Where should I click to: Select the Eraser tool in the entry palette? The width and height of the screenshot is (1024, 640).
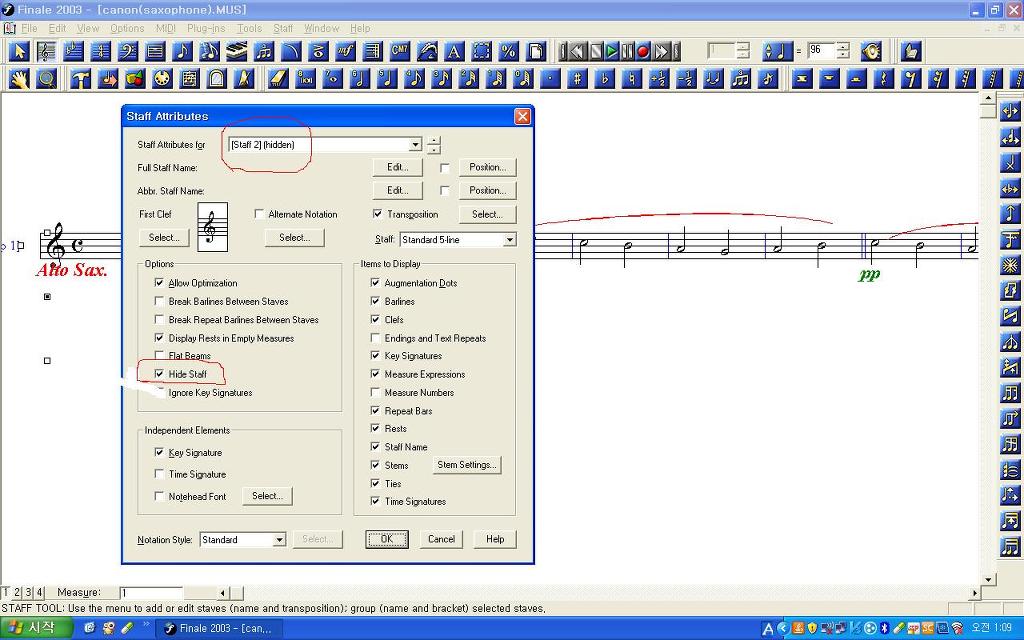pos(279,79)
